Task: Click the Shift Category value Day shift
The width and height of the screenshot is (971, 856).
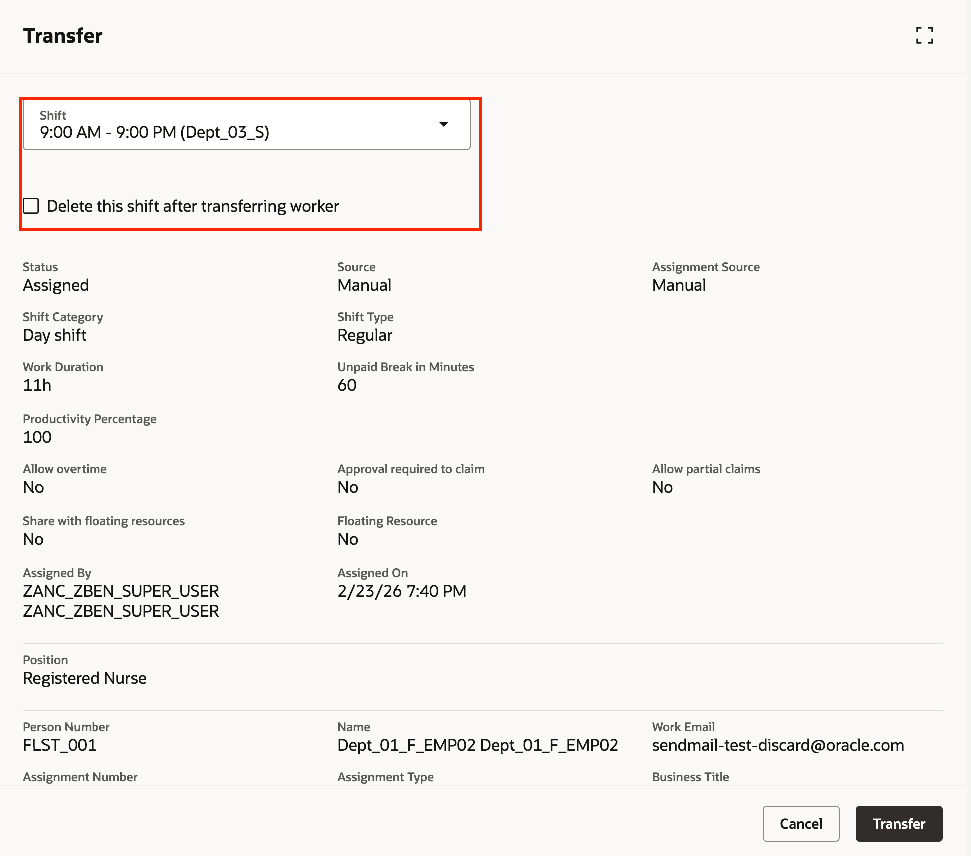Action: [54, 335]
